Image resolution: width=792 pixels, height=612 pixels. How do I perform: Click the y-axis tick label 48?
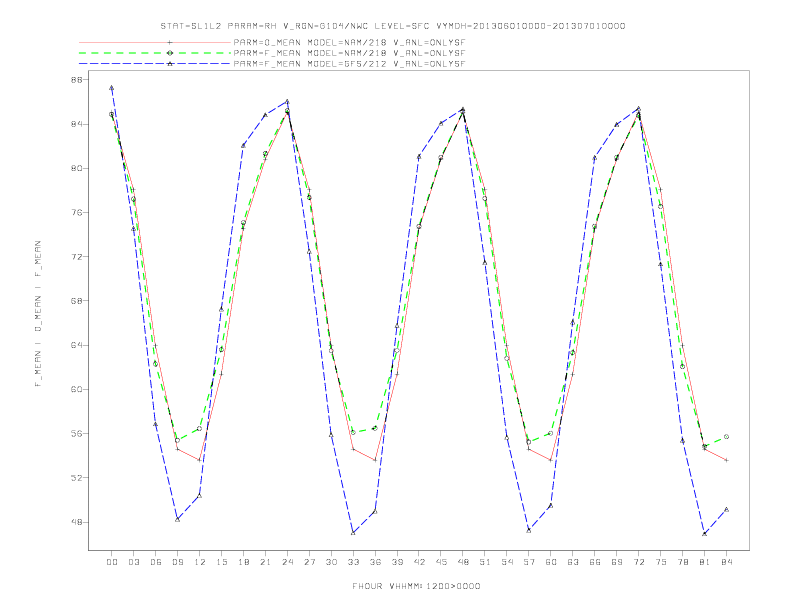pyautogui.click(x=78, y=522)
